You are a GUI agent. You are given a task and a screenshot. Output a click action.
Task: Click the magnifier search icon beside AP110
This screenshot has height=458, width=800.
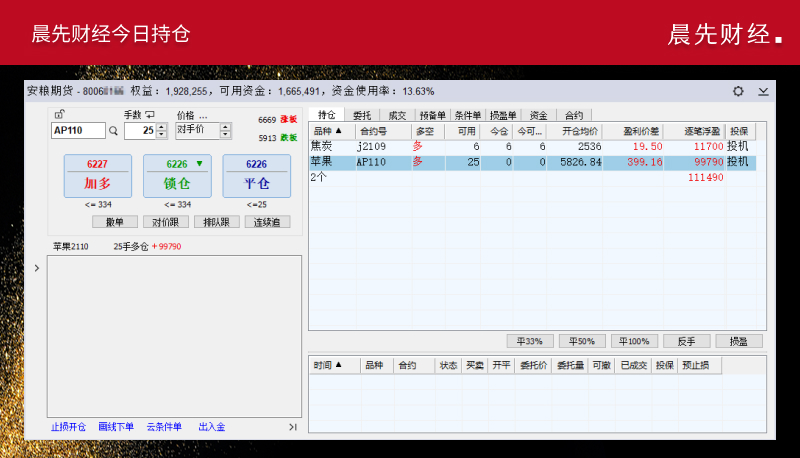coord(113,130)
